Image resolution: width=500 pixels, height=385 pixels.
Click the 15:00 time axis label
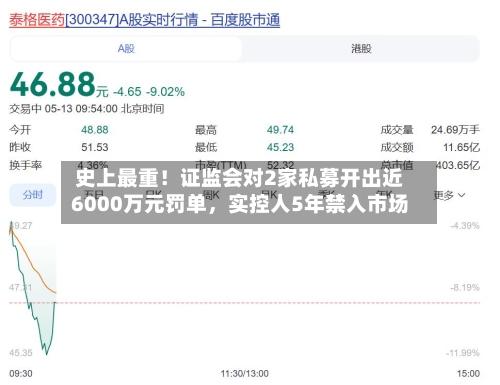click(x=468, y=374)
